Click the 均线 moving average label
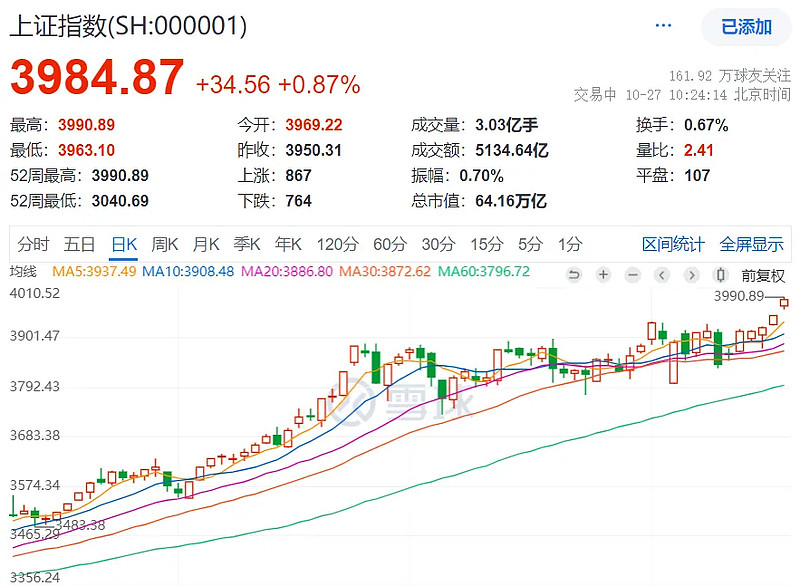Screen dimensions: 800x586 coord(23,271)
